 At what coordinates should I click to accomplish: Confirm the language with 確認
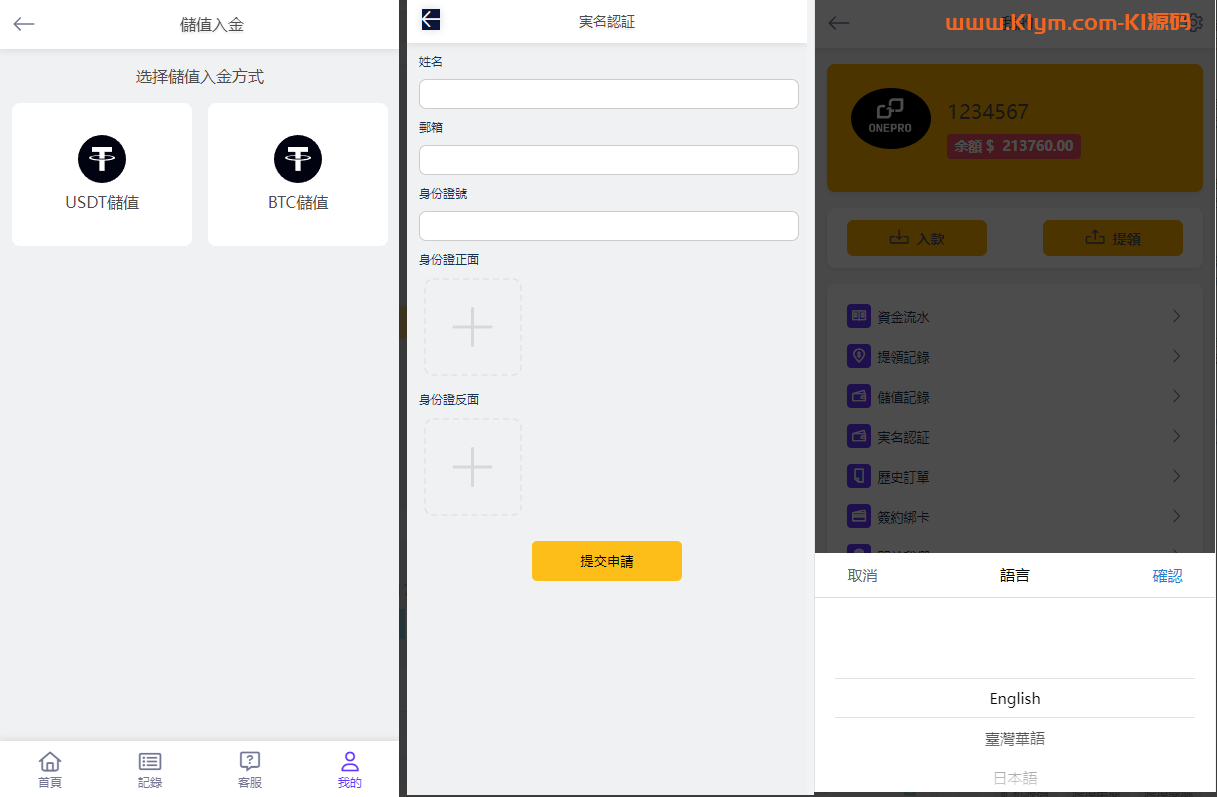coord(1167,575)
